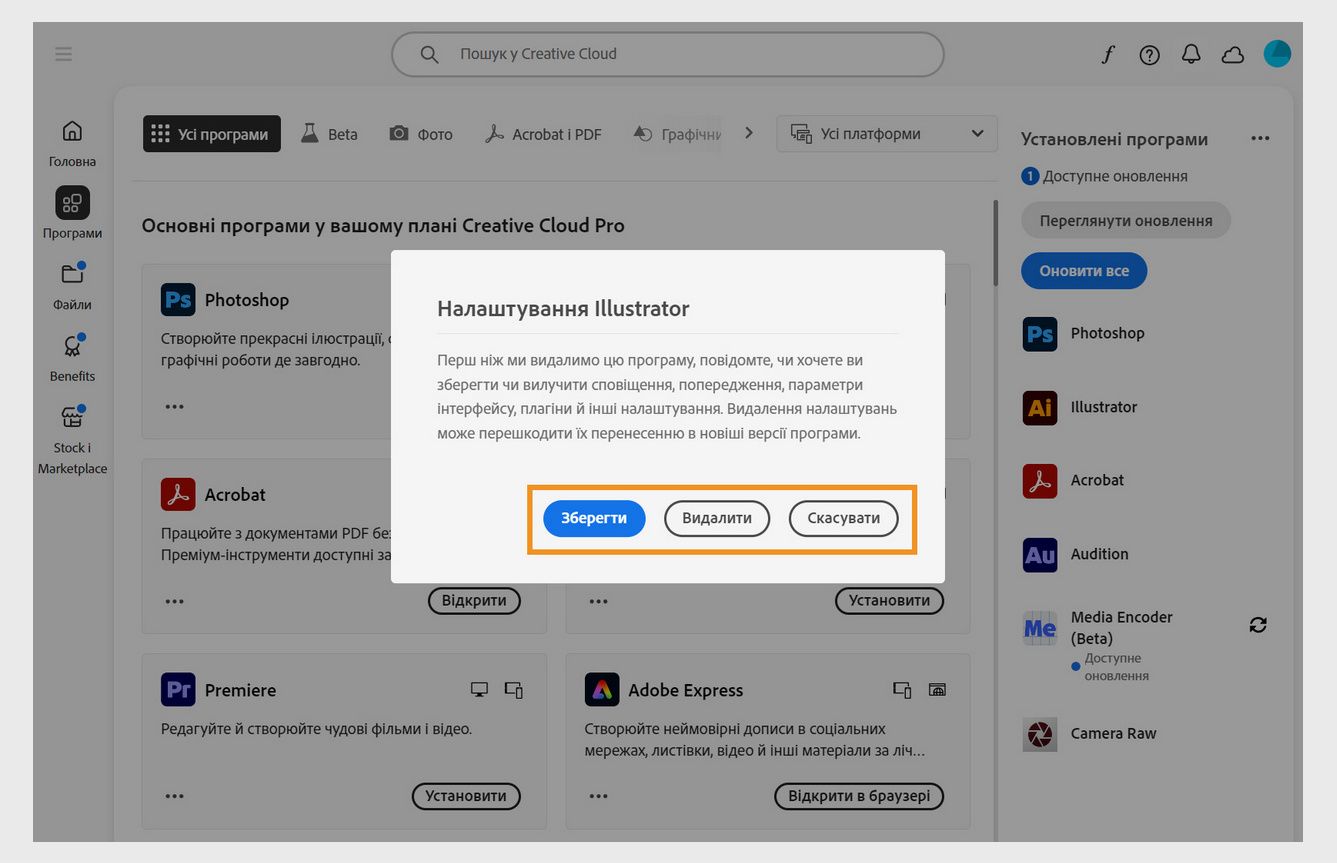This screenshot has width=1337, height=863.
Task: Select Audition icon in installed programs list
Action: coord(1040,555)
